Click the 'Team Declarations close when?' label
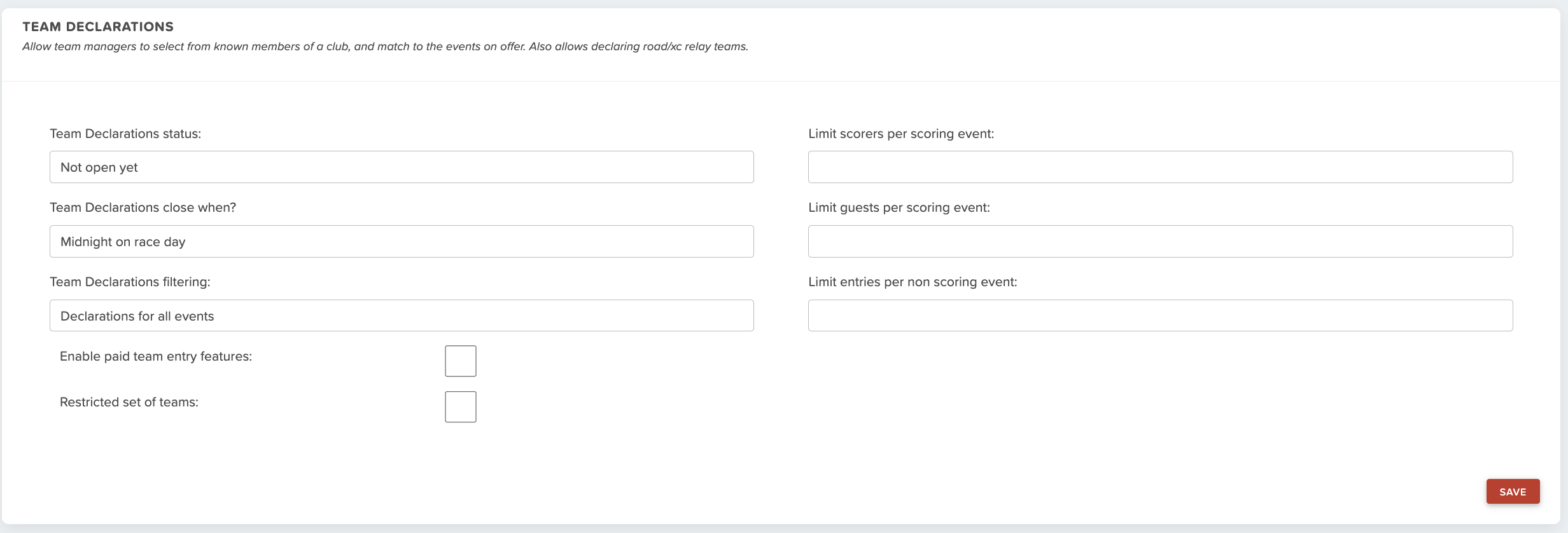Viewport: 1568px width, 533px height. pyautogui.click(x=143, y=208)
